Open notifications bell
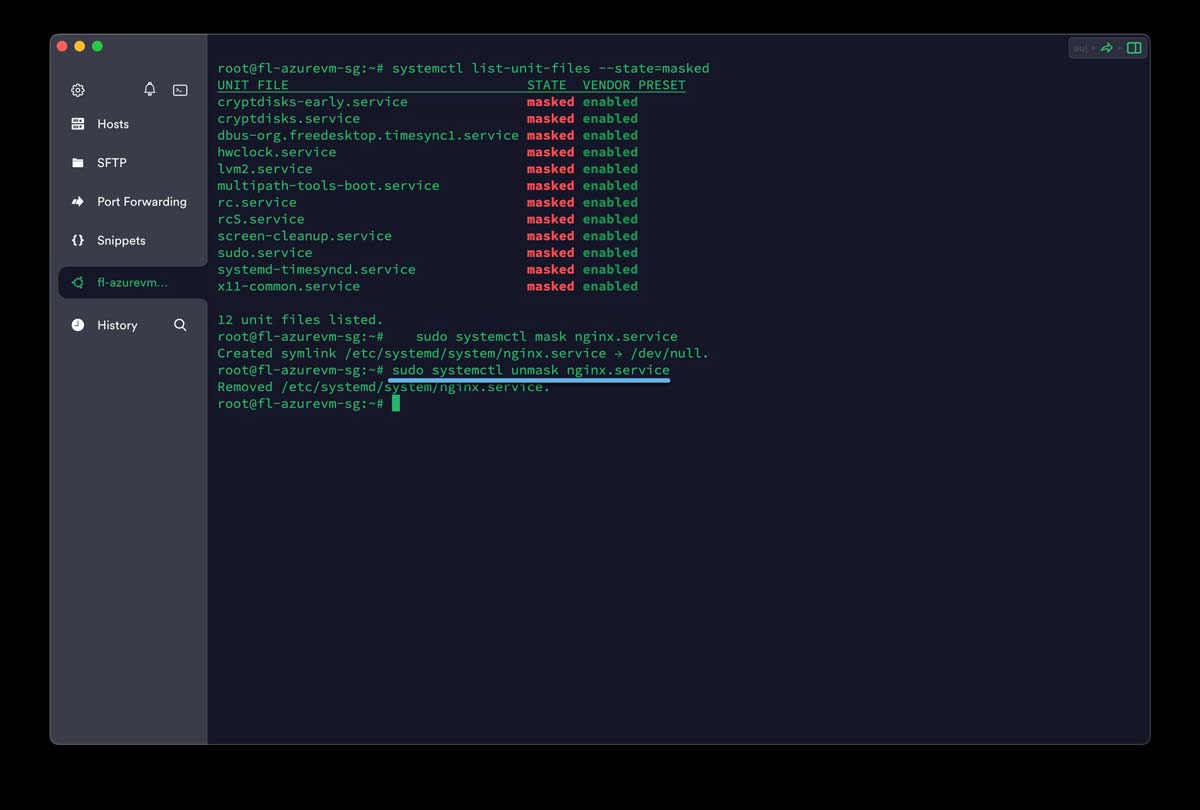 coord(150,89)
